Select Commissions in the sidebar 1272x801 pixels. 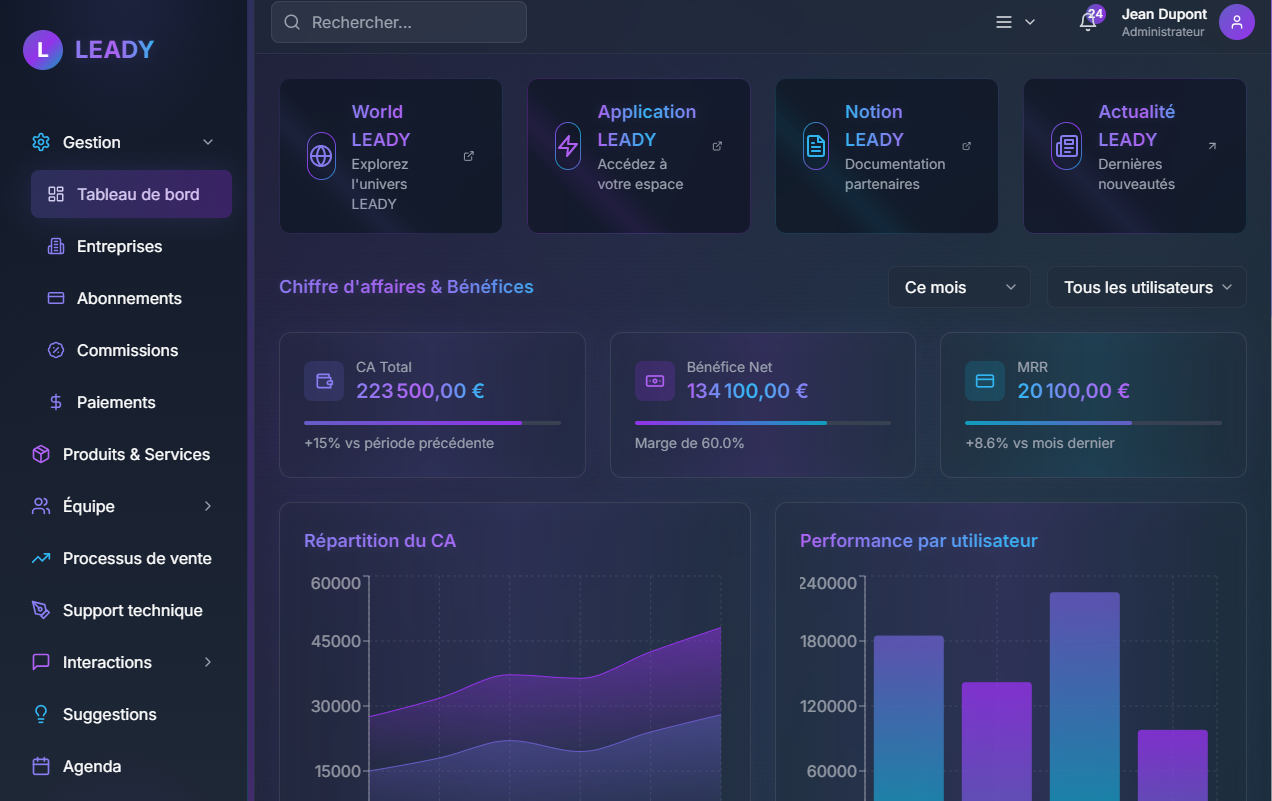(127, 350)
